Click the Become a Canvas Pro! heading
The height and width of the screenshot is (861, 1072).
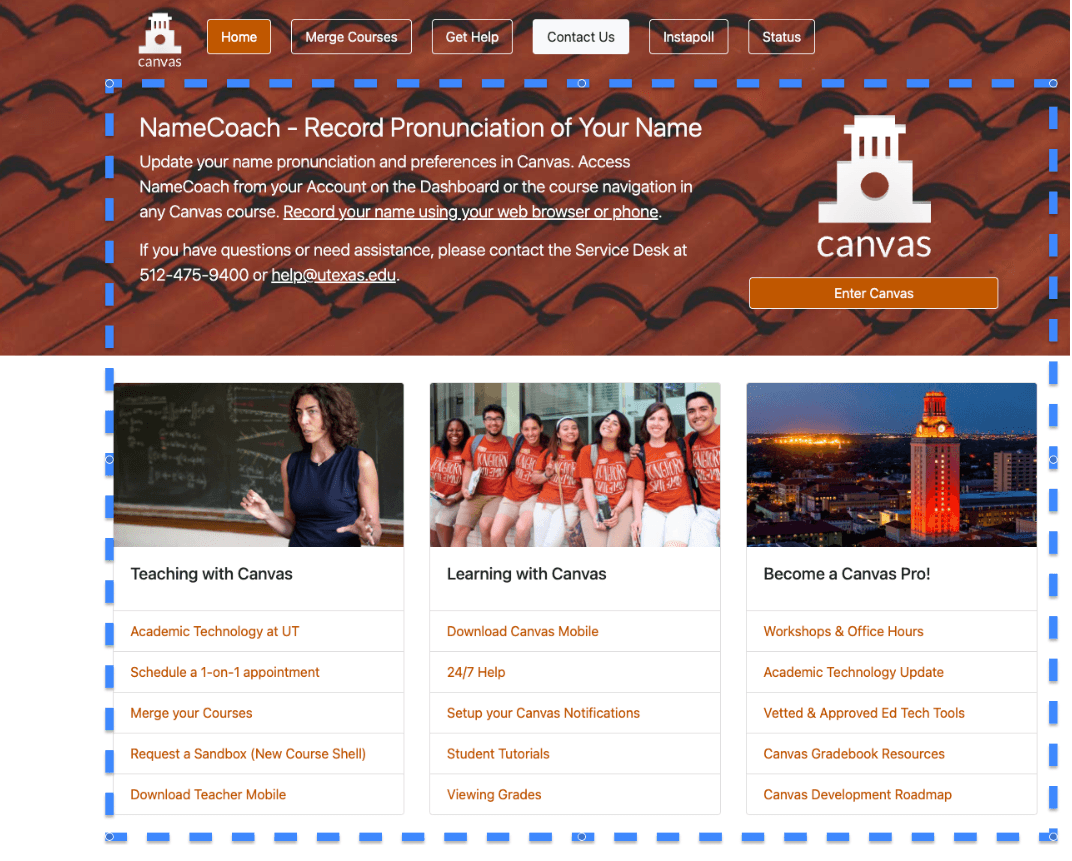point(847,574)
